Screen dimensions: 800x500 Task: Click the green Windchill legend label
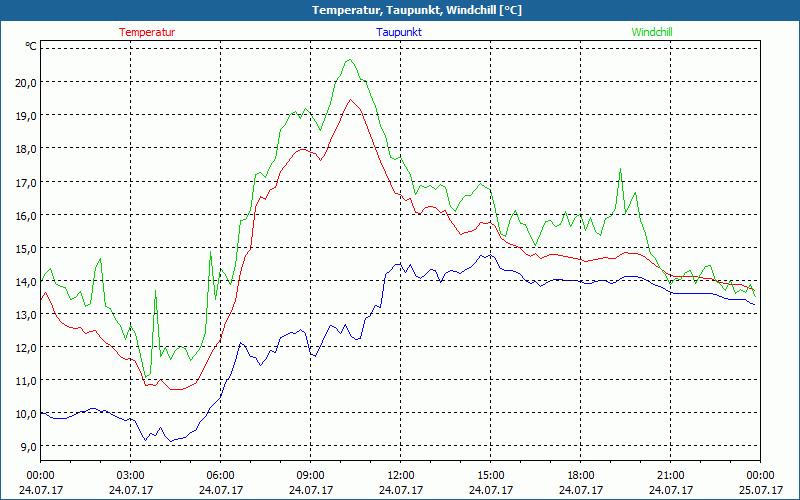point(652,32)
